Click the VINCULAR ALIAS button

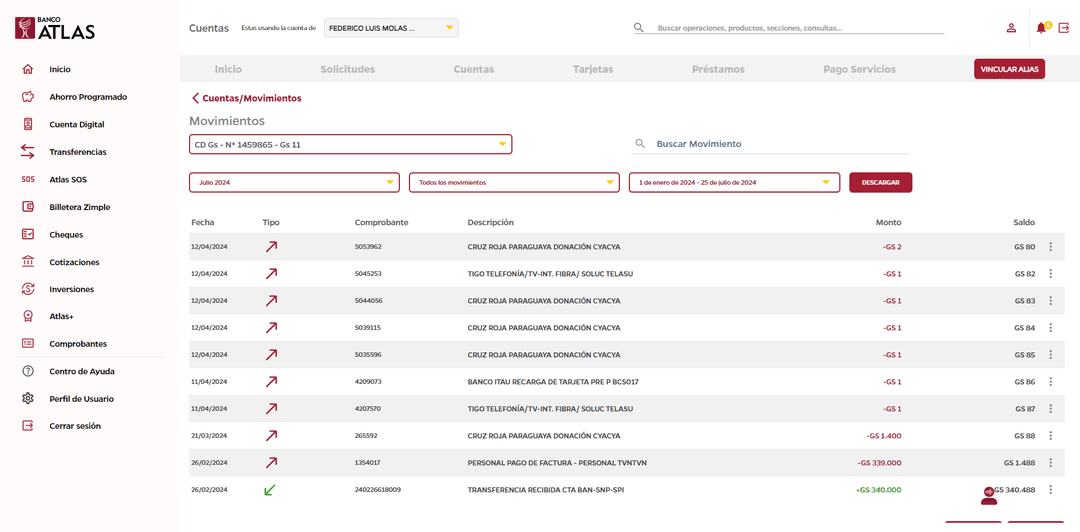click(x=1009, y=69)
